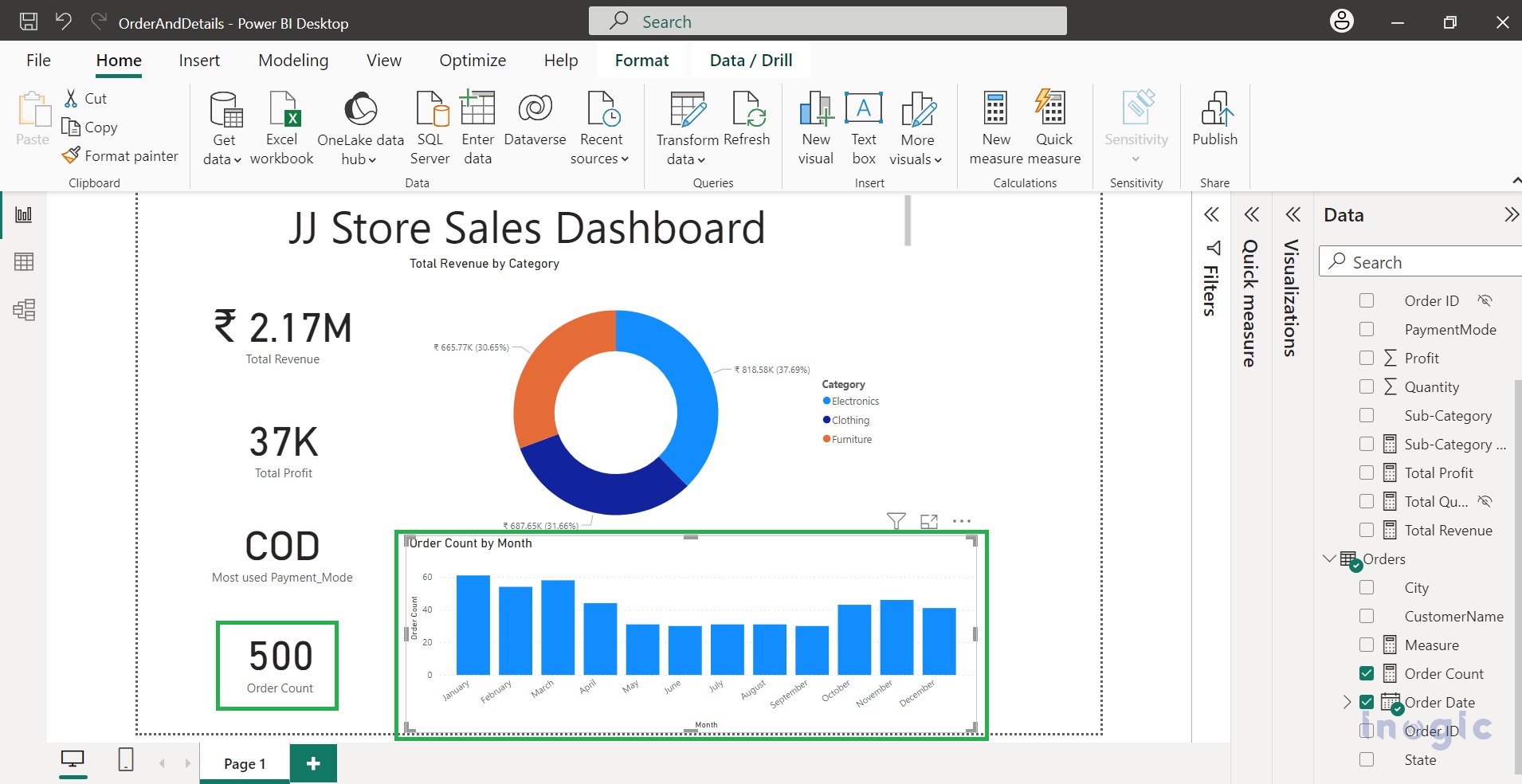Add a new report page
1522x784 pixels.
(313, 763)
